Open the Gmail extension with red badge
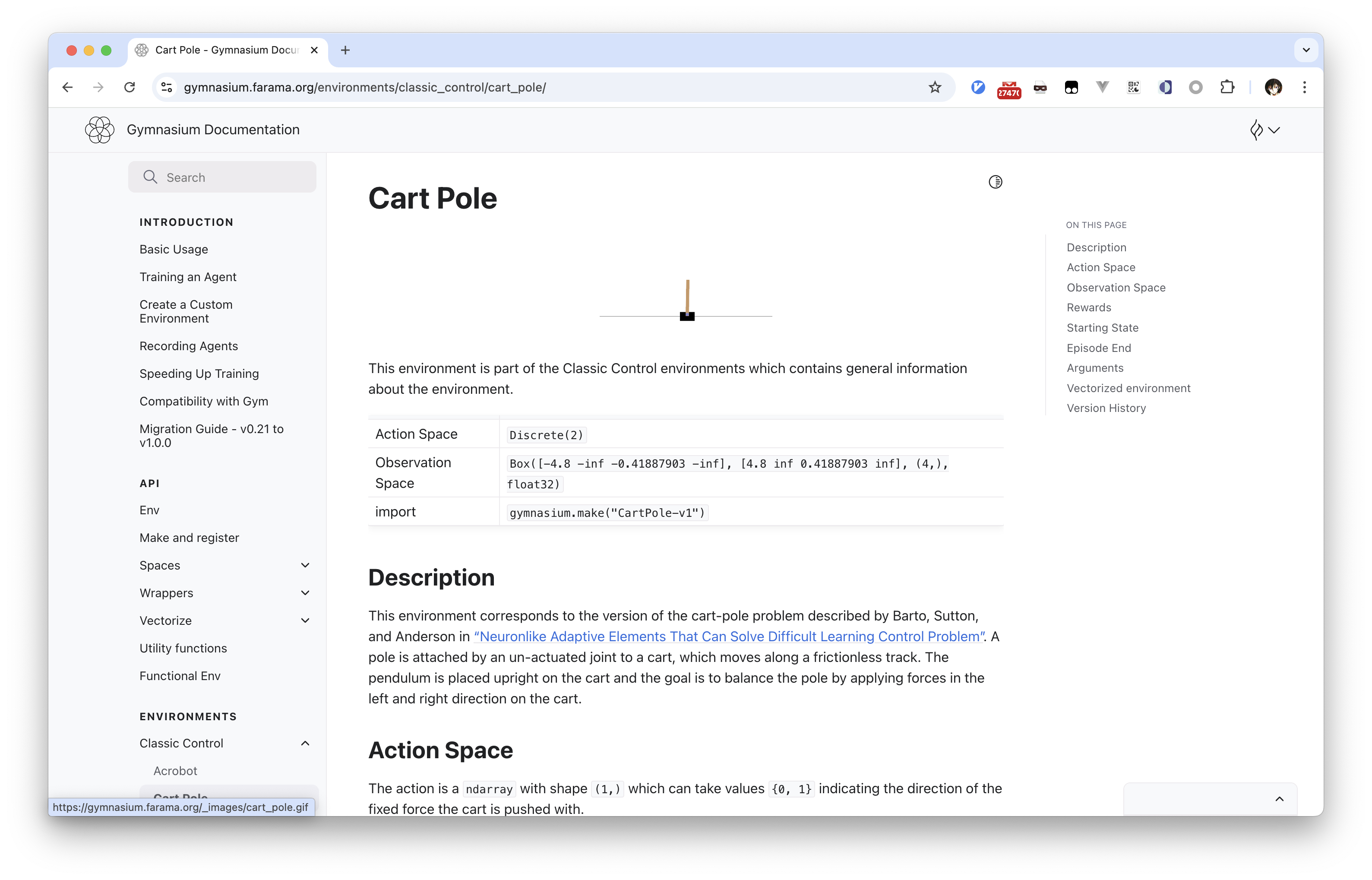This screenshot has width=1372, height=880. pyautogui.click(x=1009, y=88)
